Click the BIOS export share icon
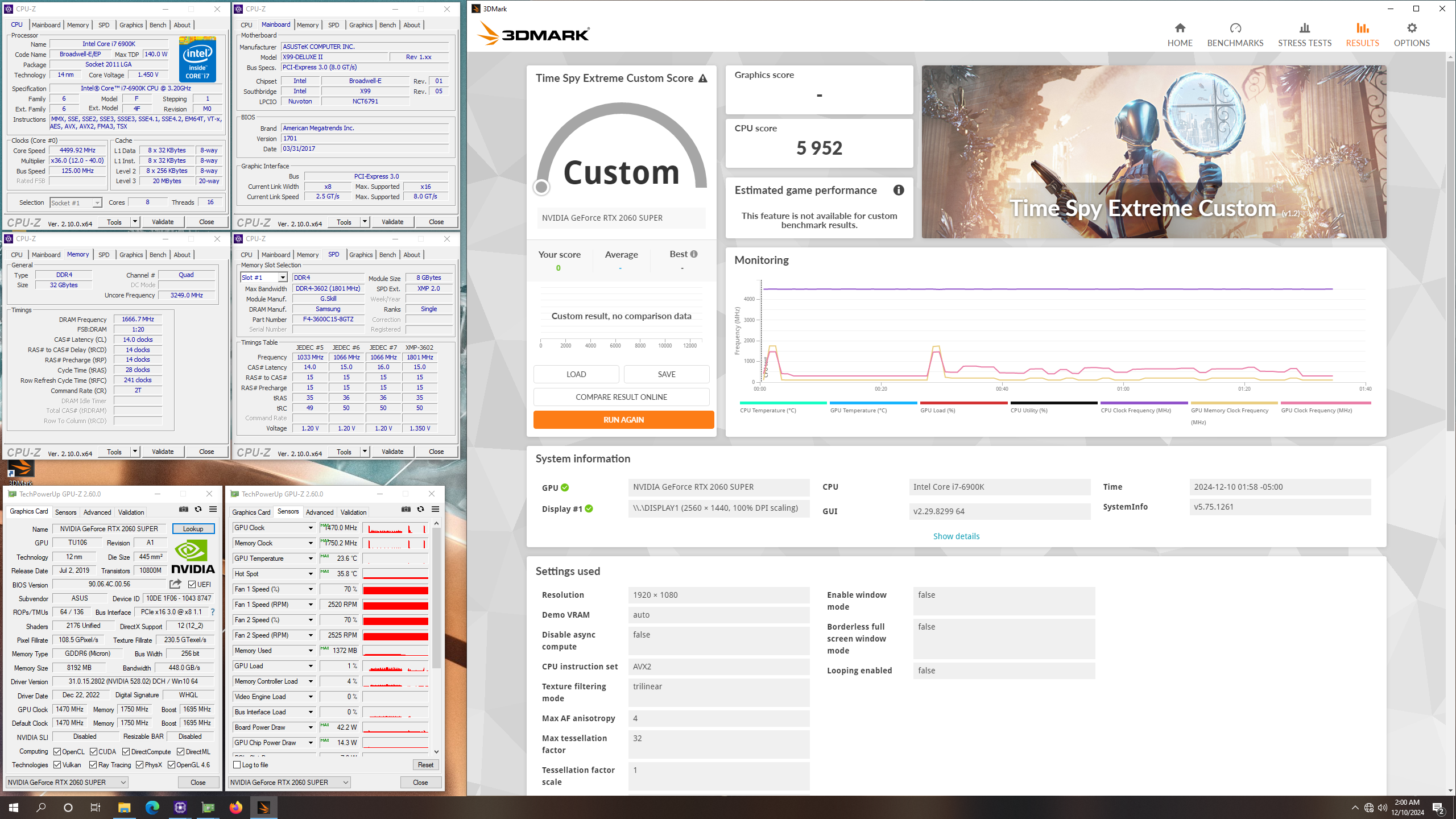 (x=175, y=584)
